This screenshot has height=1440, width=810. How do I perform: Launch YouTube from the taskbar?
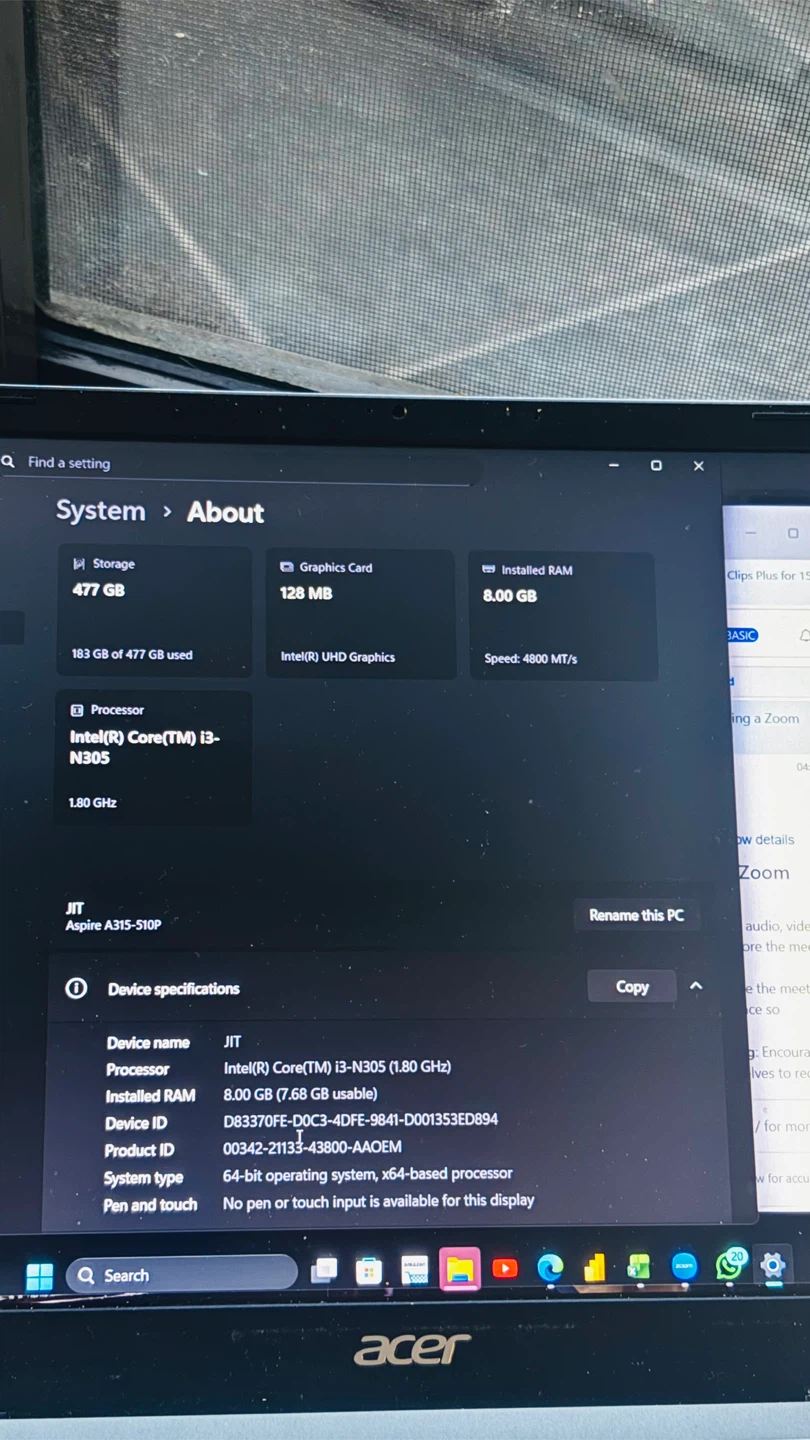coord(505,1269)
